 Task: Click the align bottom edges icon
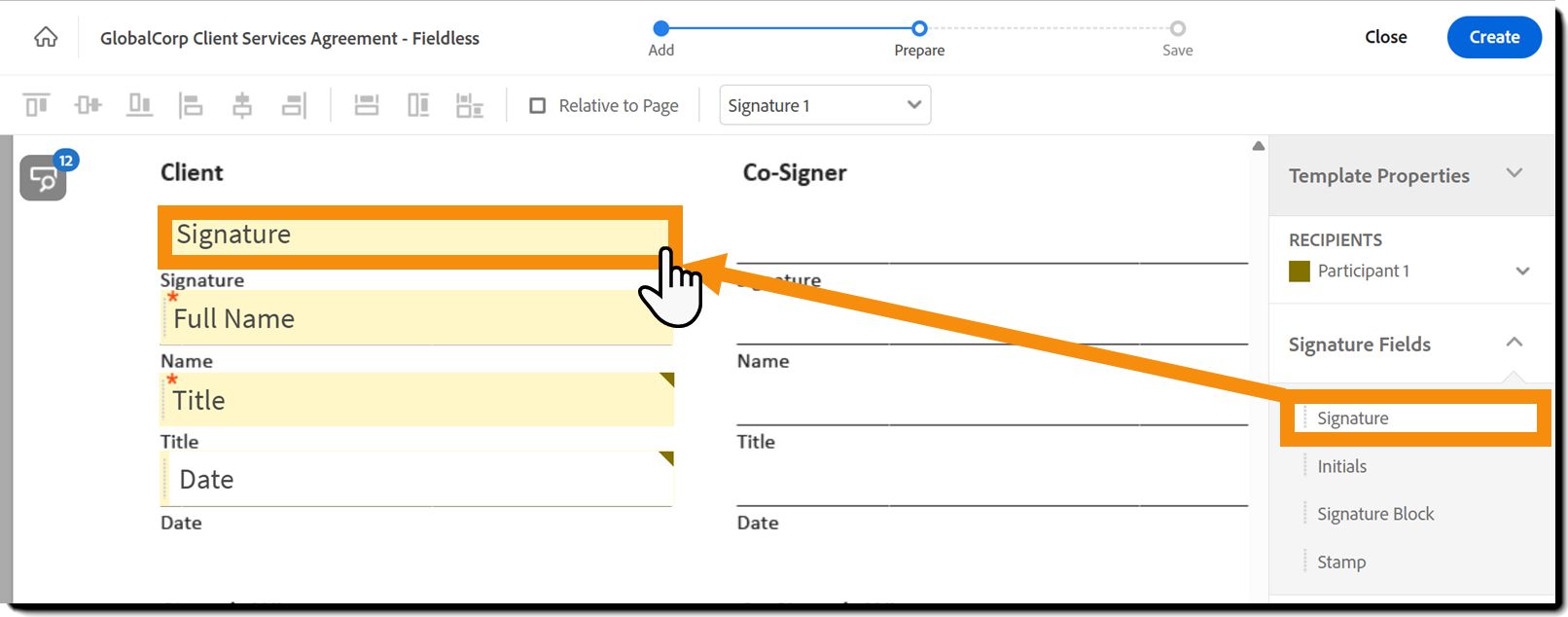pyautogui.click(x=140, y=105)
